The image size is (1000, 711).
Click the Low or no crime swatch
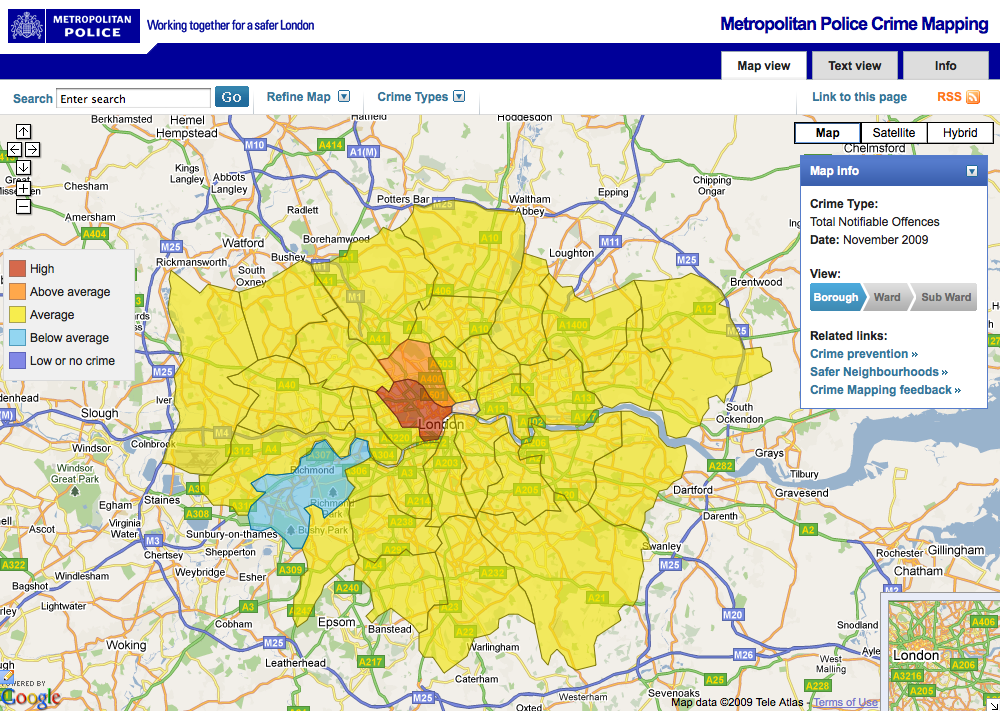point(18,361)
